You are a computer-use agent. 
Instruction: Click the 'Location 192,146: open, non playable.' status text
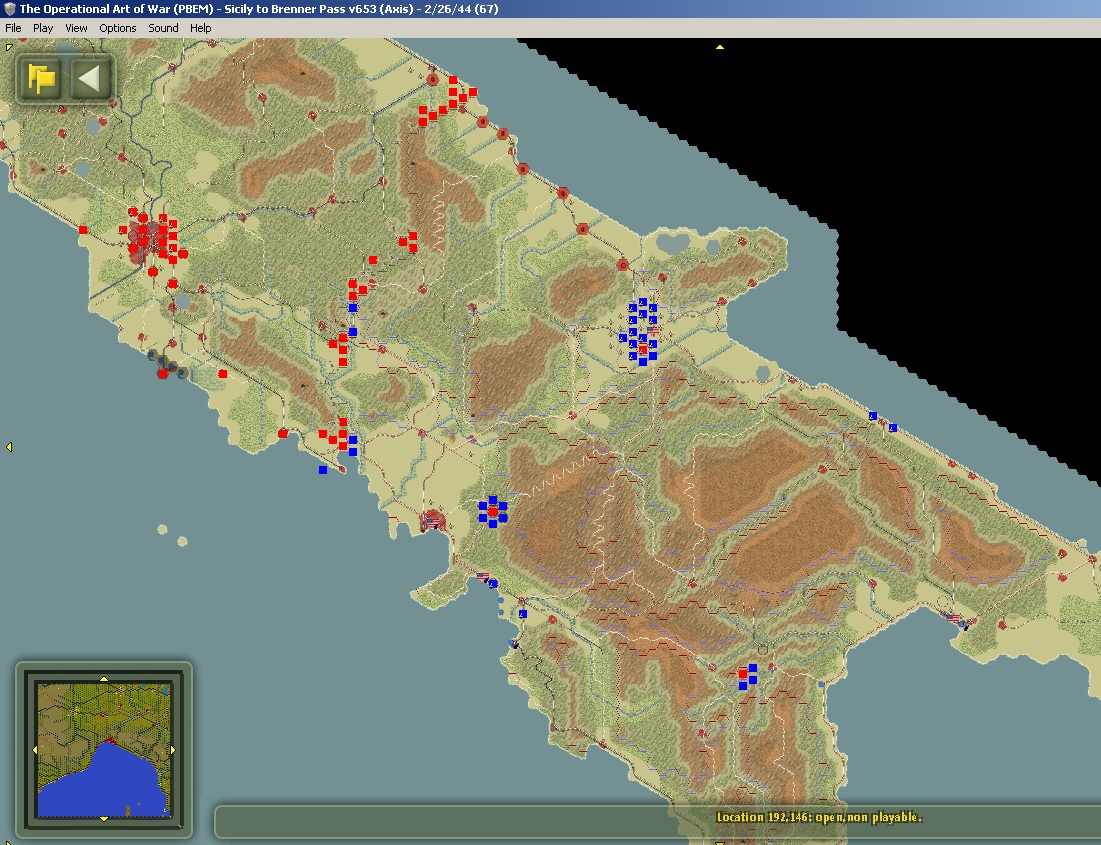coord(819,817)
